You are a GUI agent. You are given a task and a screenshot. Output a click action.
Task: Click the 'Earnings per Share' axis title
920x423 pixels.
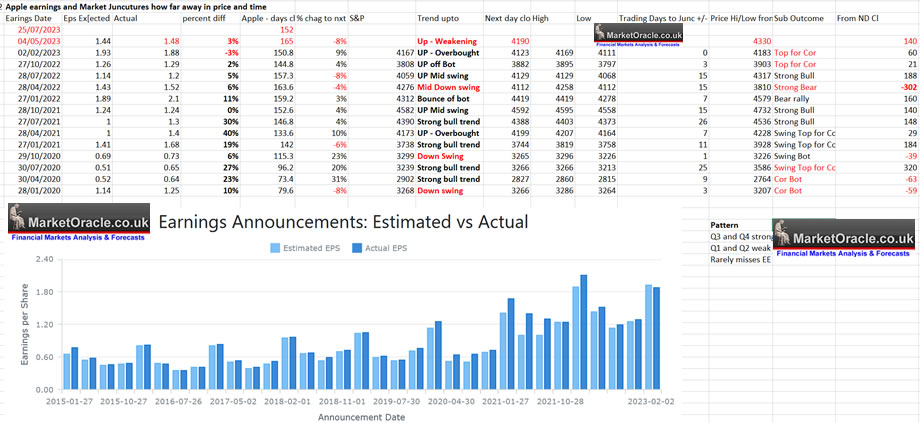(x=25, y=324)
